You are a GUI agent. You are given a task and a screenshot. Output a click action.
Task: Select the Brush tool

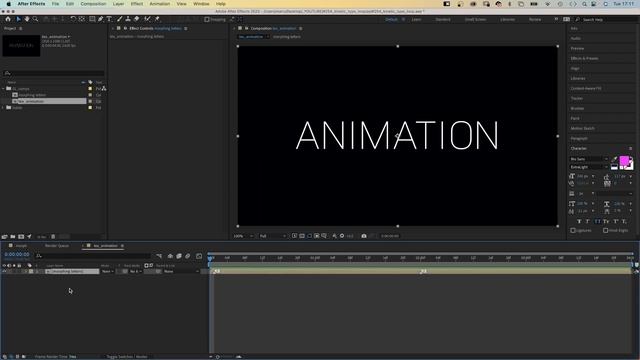[x=120, y=19]
